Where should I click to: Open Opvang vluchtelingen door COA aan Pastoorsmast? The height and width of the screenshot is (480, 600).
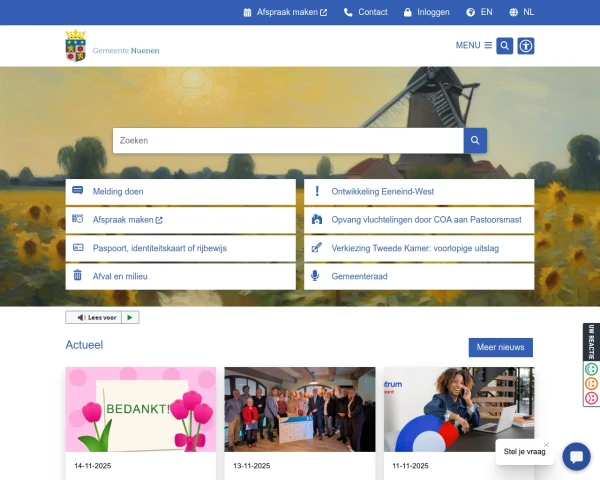pos(419,220)
